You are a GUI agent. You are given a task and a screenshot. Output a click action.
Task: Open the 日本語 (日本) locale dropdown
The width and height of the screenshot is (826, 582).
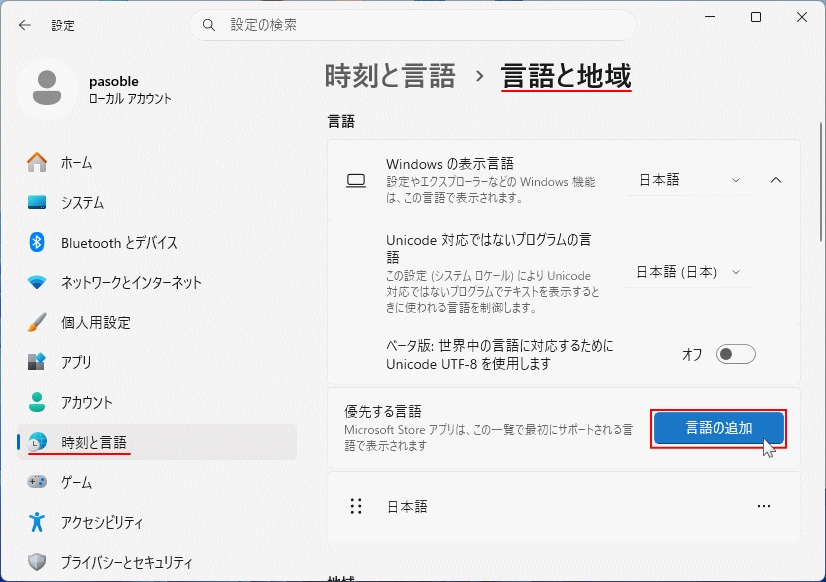(x=688, y=271)
